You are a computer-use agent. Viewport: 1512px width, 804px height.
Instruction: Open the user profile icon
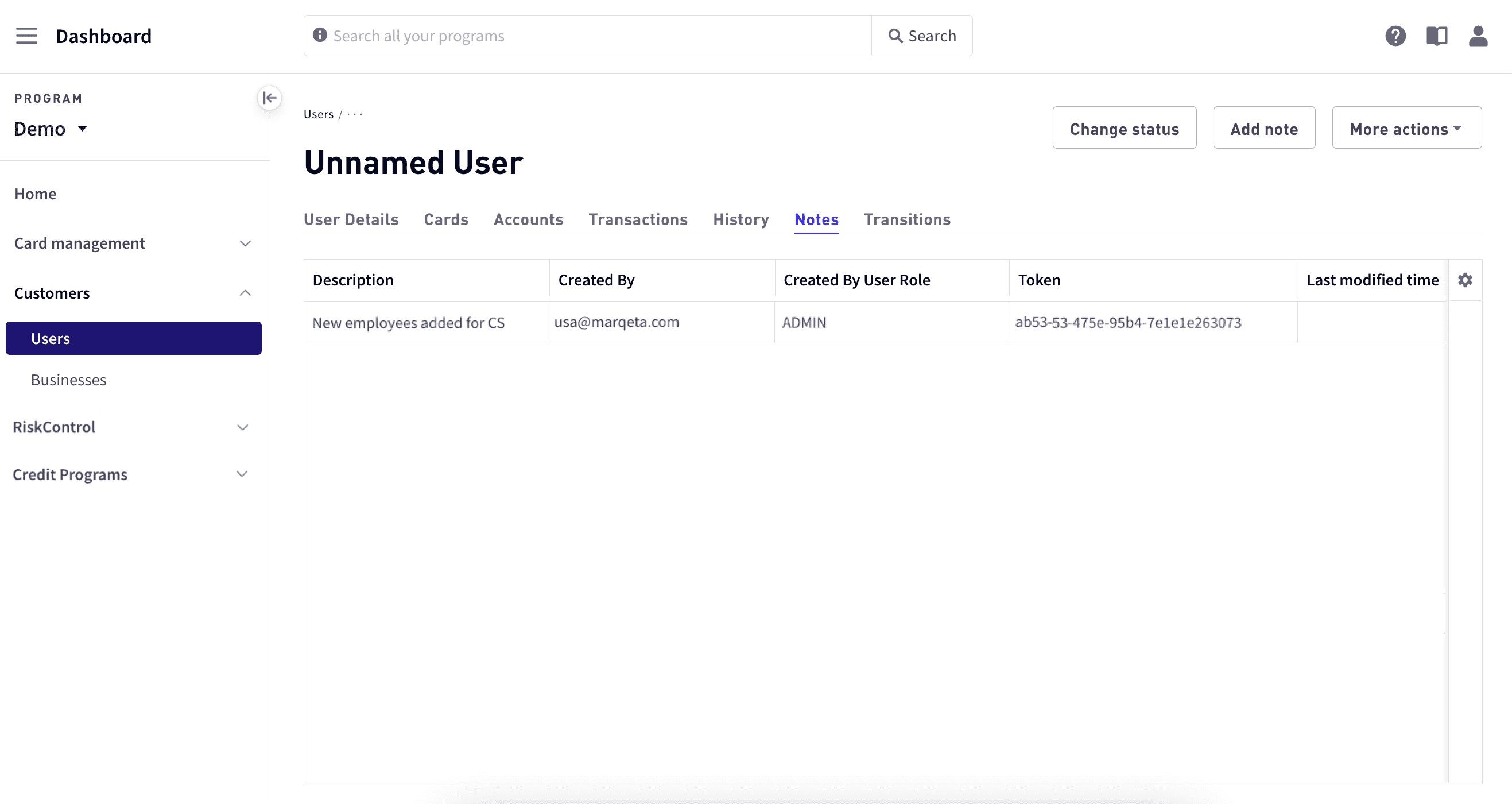[x=1478, y=36]
